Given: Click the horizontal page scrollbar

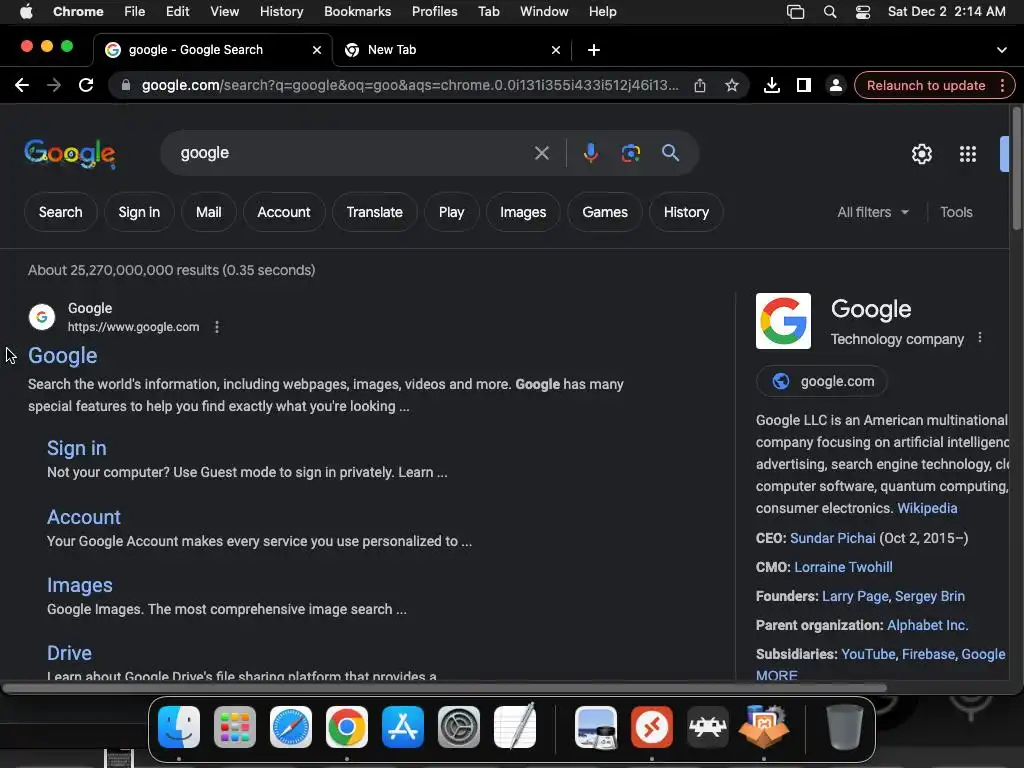Looking at the screenshot, I should click(x=444, y=687).
